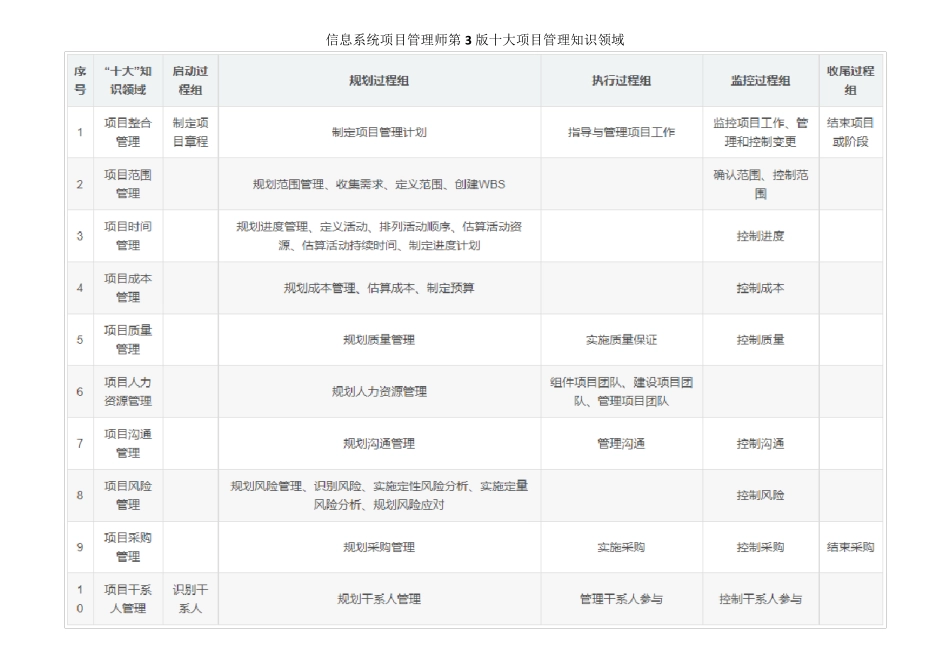
Task: Click the 结束项目或阶段 cell
Action: (x=851, y=132)
